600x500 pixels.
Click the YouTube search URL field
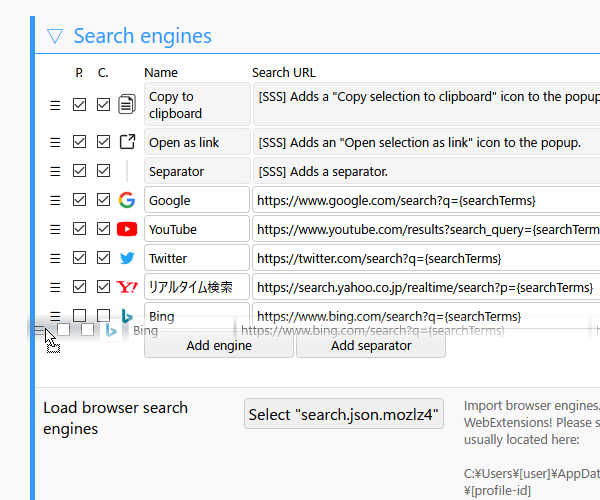(x=426, y=229)
